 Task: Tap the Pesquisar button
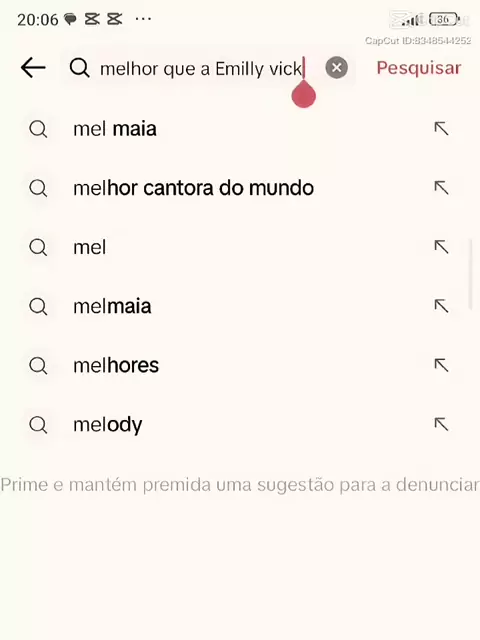point(419,68)
